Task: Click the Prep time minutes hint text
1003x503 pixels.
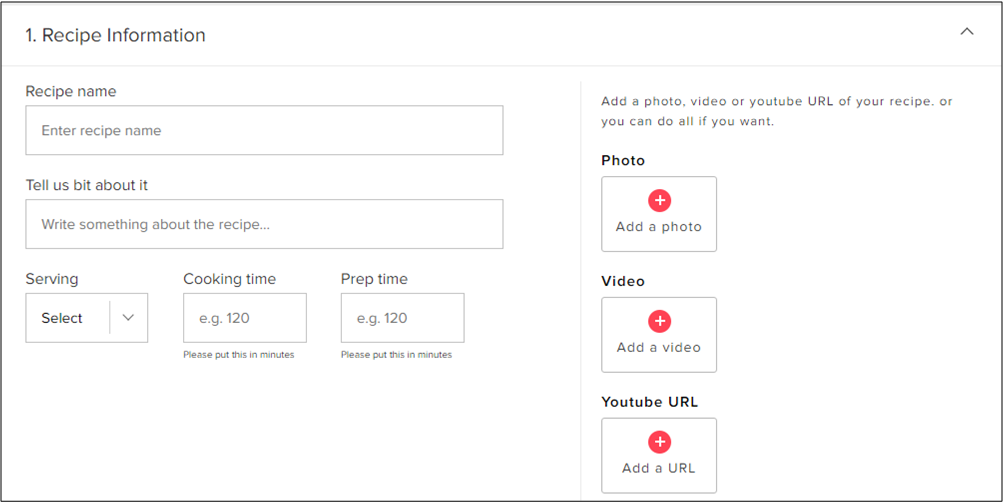Action: [397, 355]
